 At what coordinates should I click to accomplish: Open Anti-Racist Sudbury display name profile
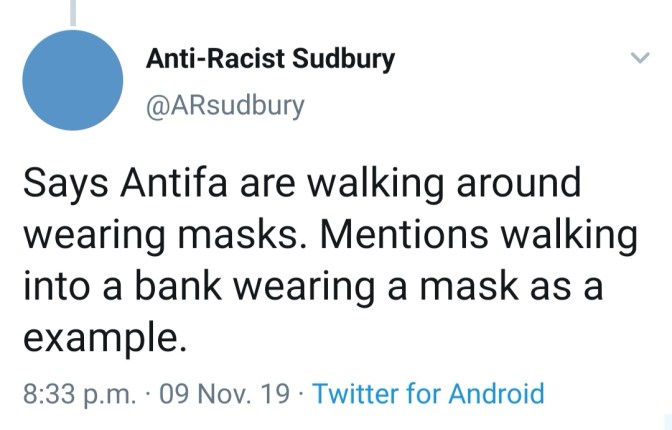270,59
